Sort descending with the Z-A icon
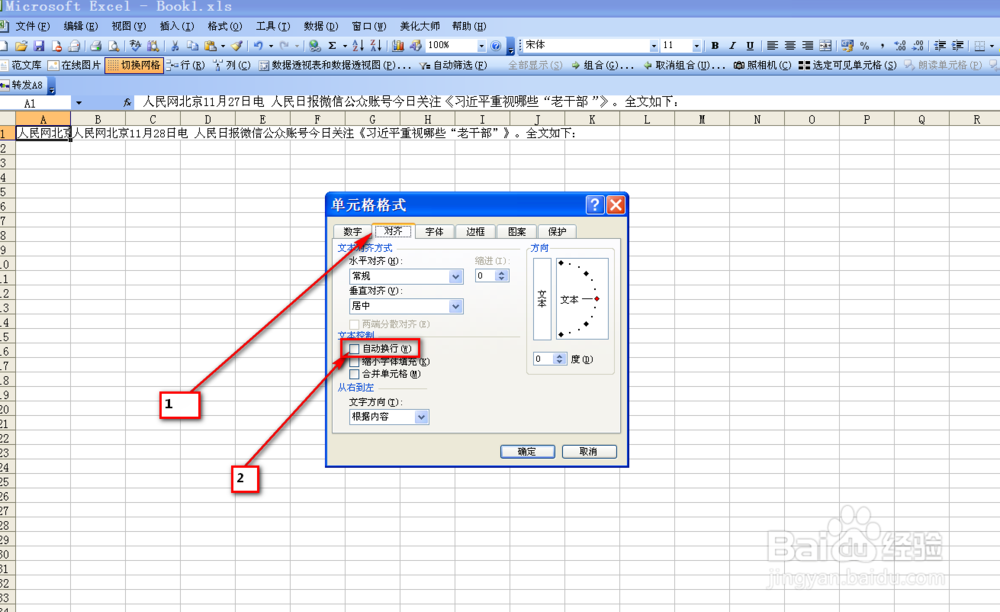This screenshot has width=1000, height=612. click(x=376, y=46)
